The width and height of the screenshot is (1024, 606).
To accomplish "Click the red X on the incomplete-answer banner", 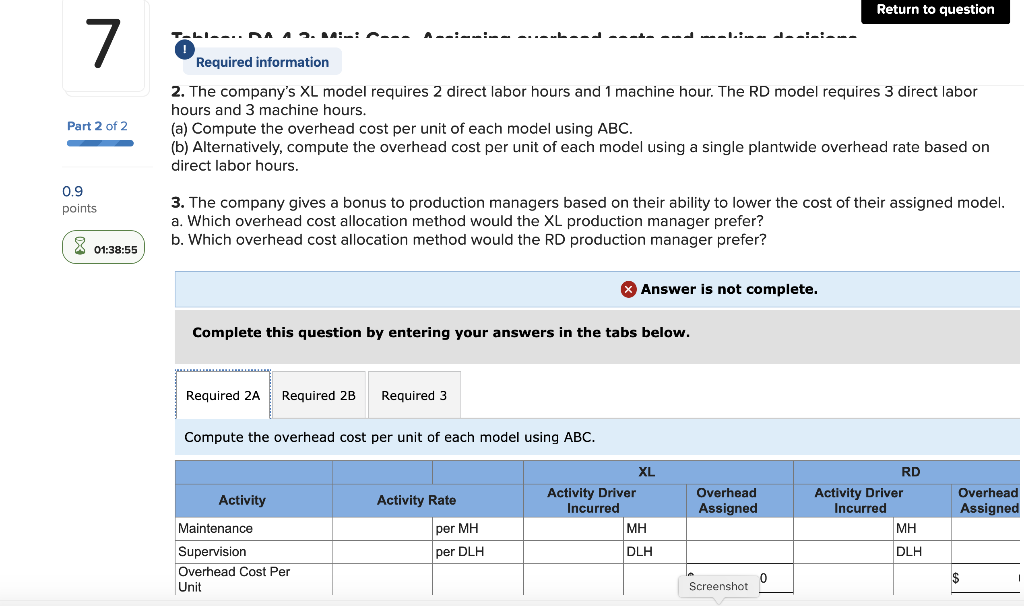I will [x=628, y=289].
